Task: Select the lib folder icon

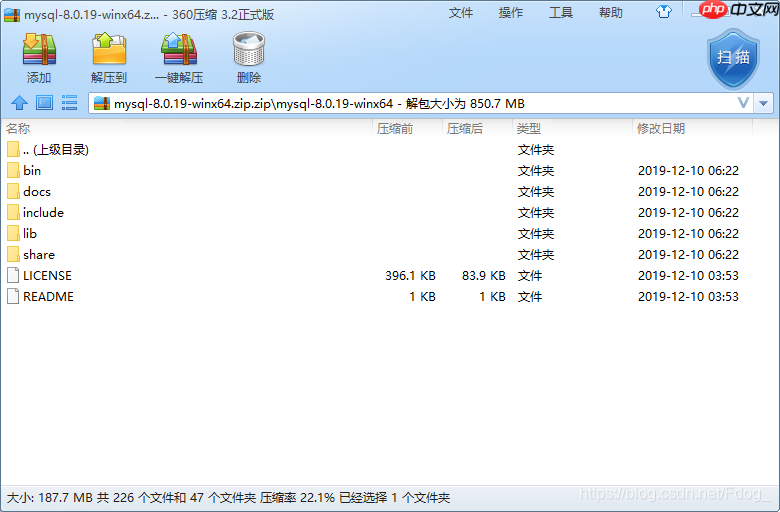Action: [x=13, y=233]
